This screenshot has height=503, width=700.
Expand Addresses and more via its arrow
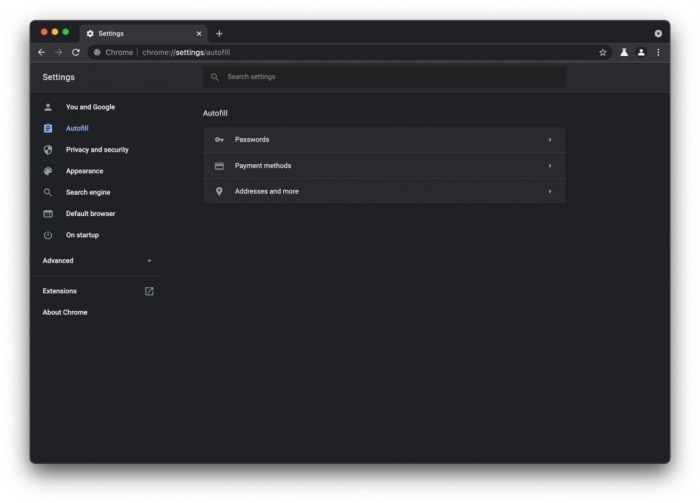549,191
